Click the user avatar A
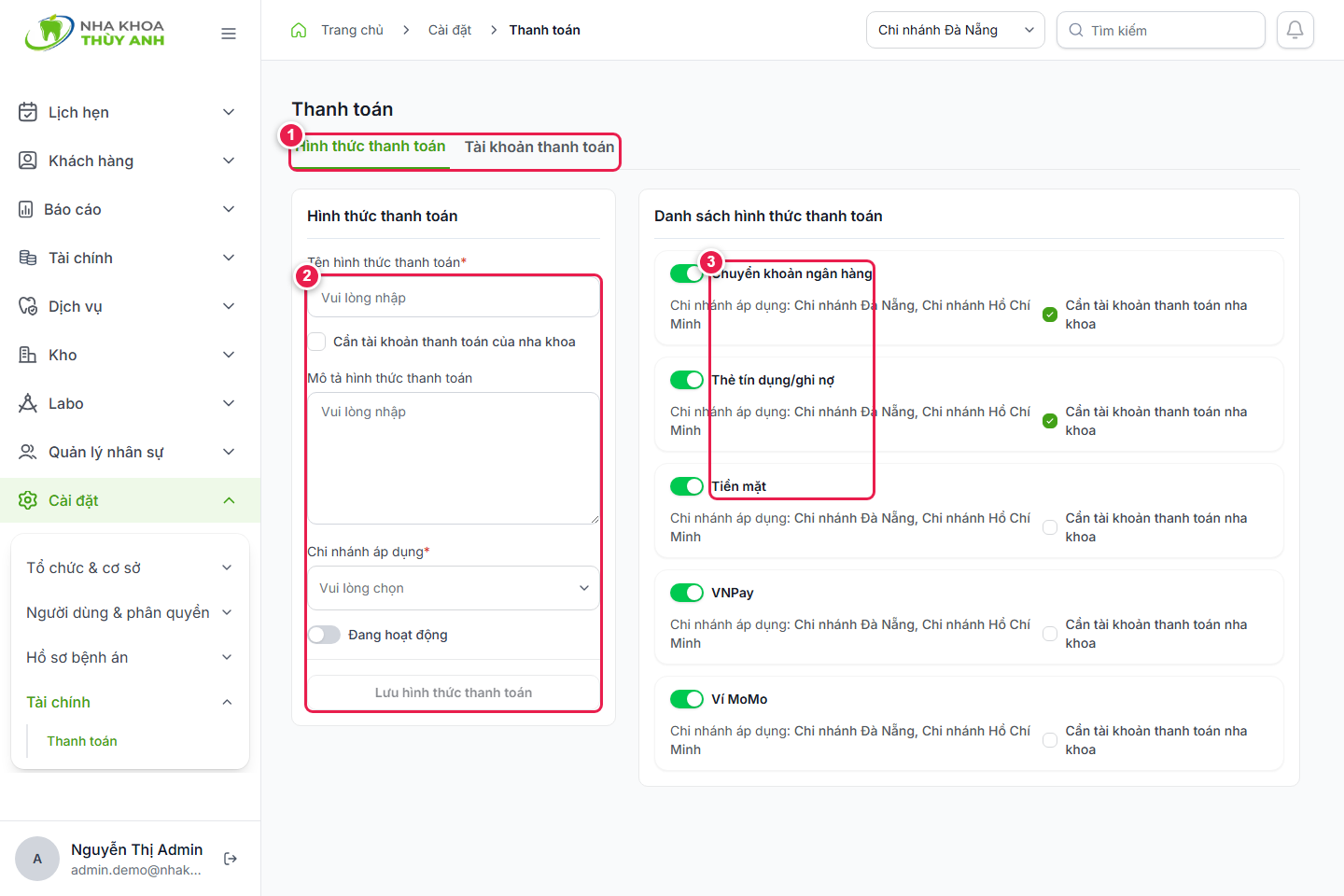Image resolution: width=1344 pixels, height=896 pixels. 37,859
